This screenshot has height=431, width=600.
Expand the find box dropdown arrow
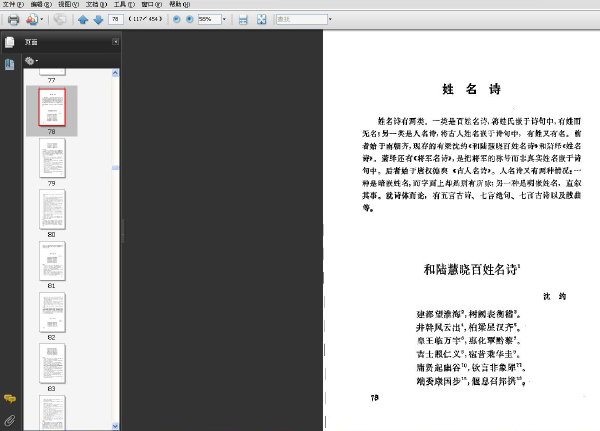click(x=330, y=19)
